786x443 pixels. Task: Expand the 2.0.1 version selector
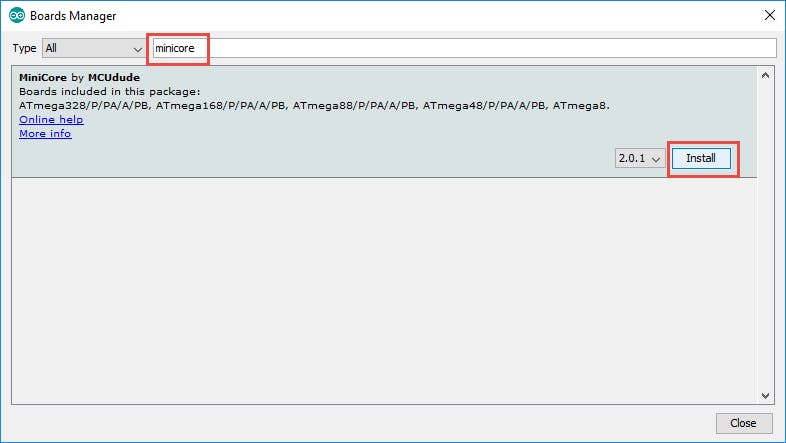[x=640, y=159]
